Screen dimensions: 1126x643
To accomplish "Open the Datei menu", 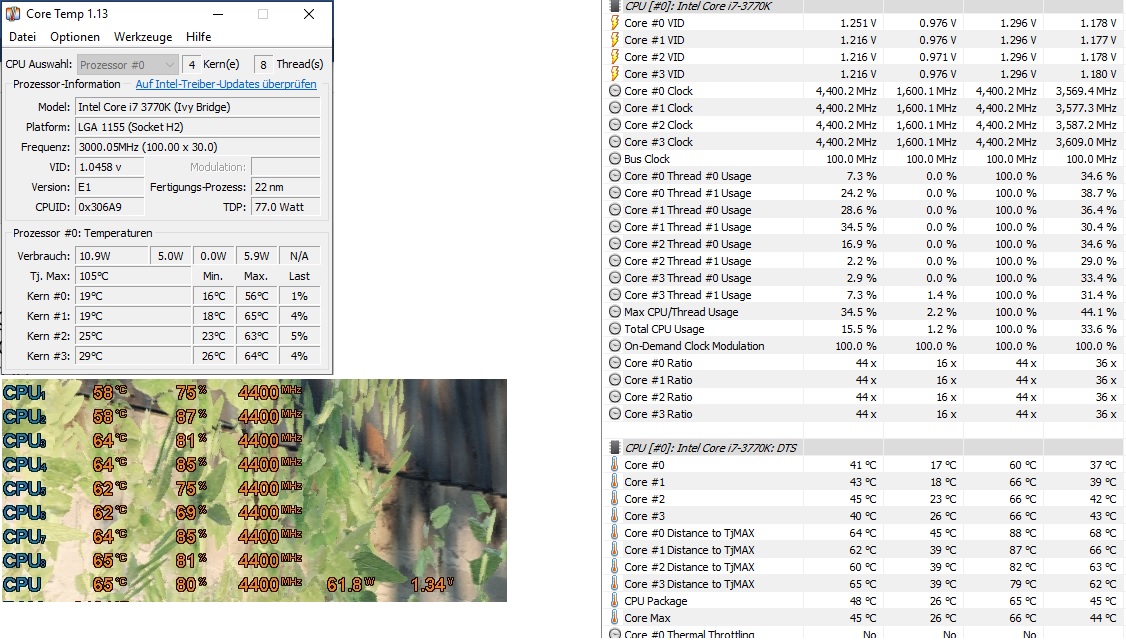I will (x=22, y=37).
